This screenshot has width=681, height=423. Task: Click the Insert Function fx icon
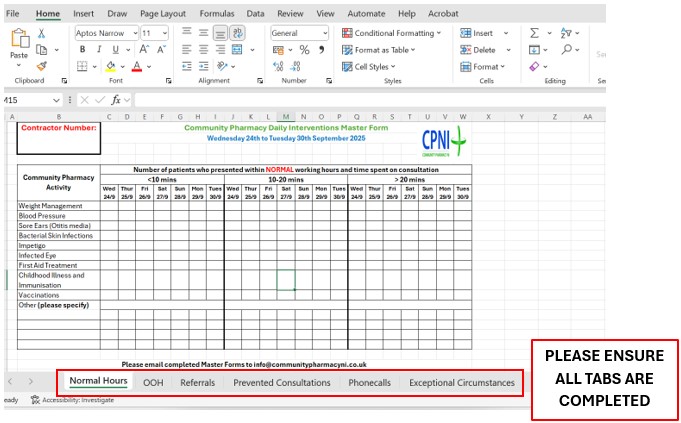(x=116, y=100)
